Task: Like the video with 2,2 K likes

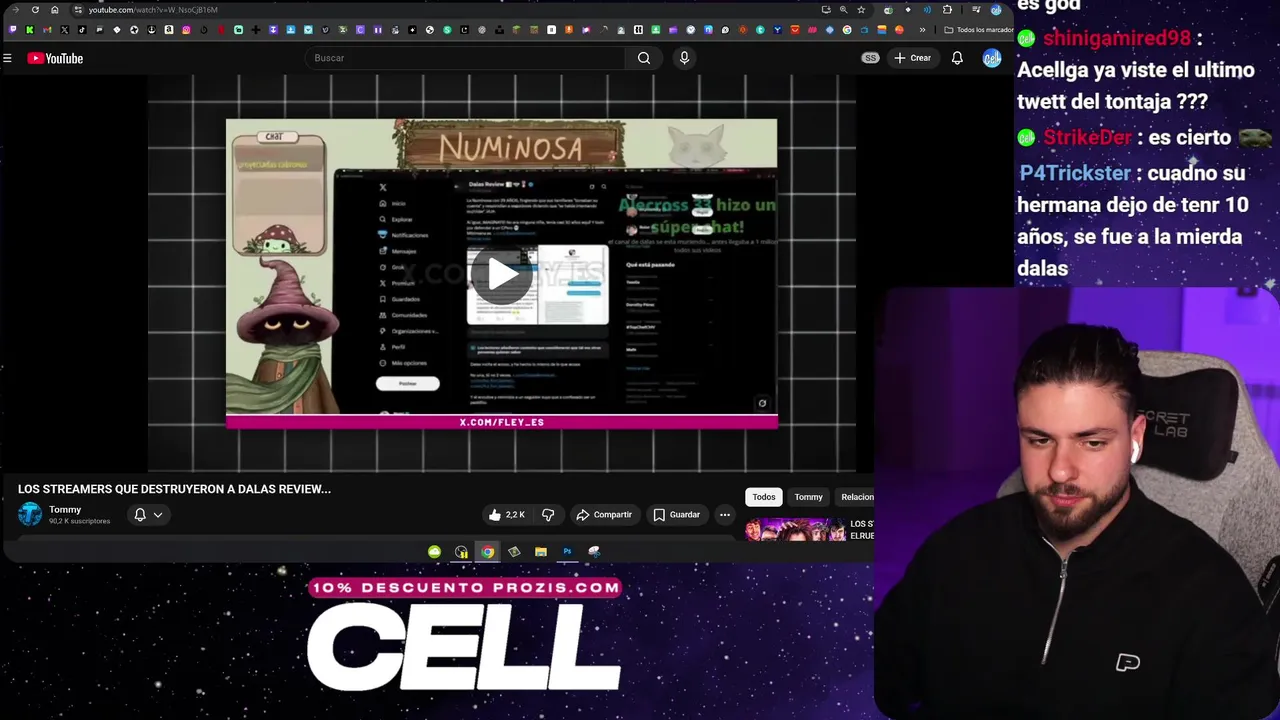Action: pos(507,515)
